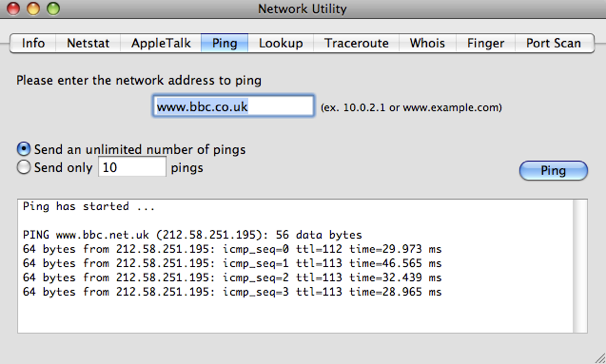Click the Ping tab
This screenshot has width=606, height=364.
click(225, 43)
